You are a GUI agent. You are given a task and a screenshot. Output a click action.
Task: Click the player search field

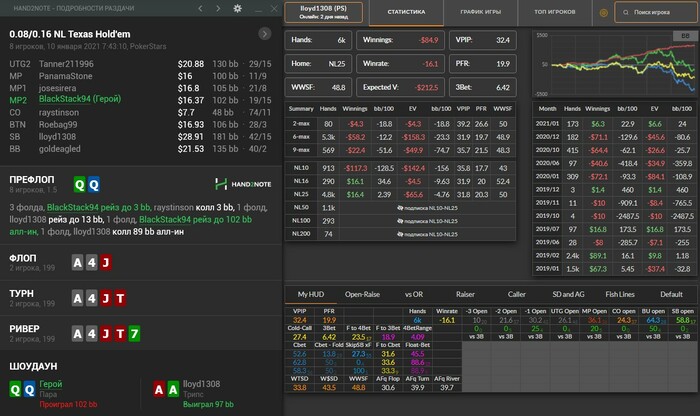pos(656,12)
